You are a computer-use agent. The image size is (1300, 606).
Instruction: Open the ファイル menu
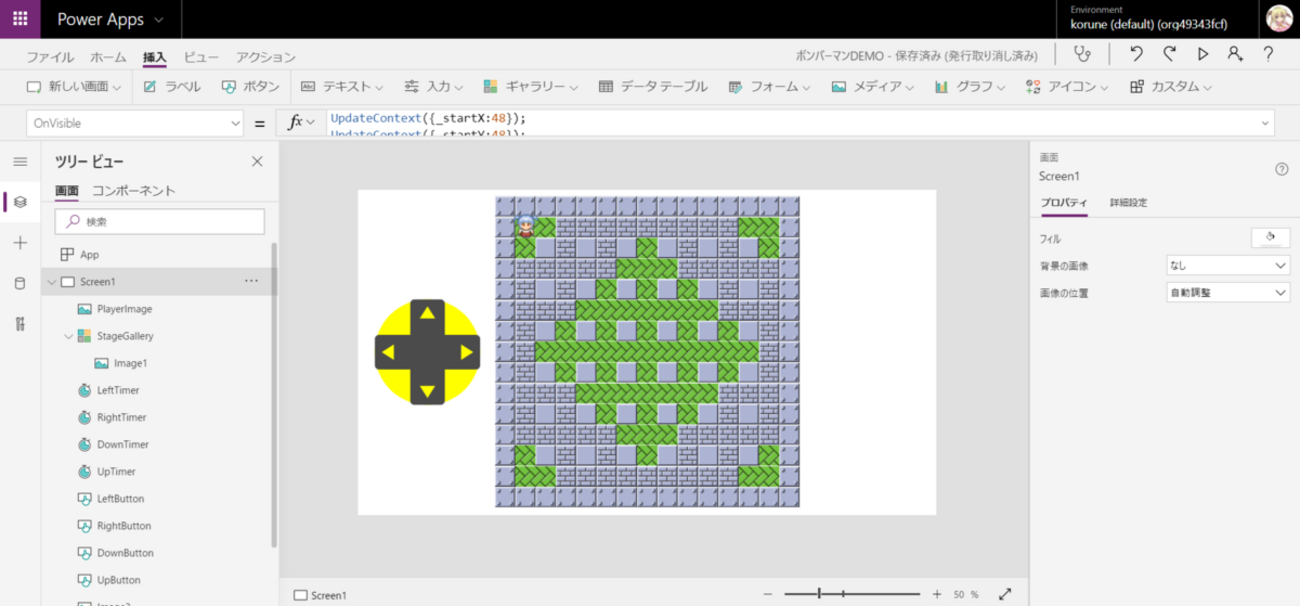50,57
